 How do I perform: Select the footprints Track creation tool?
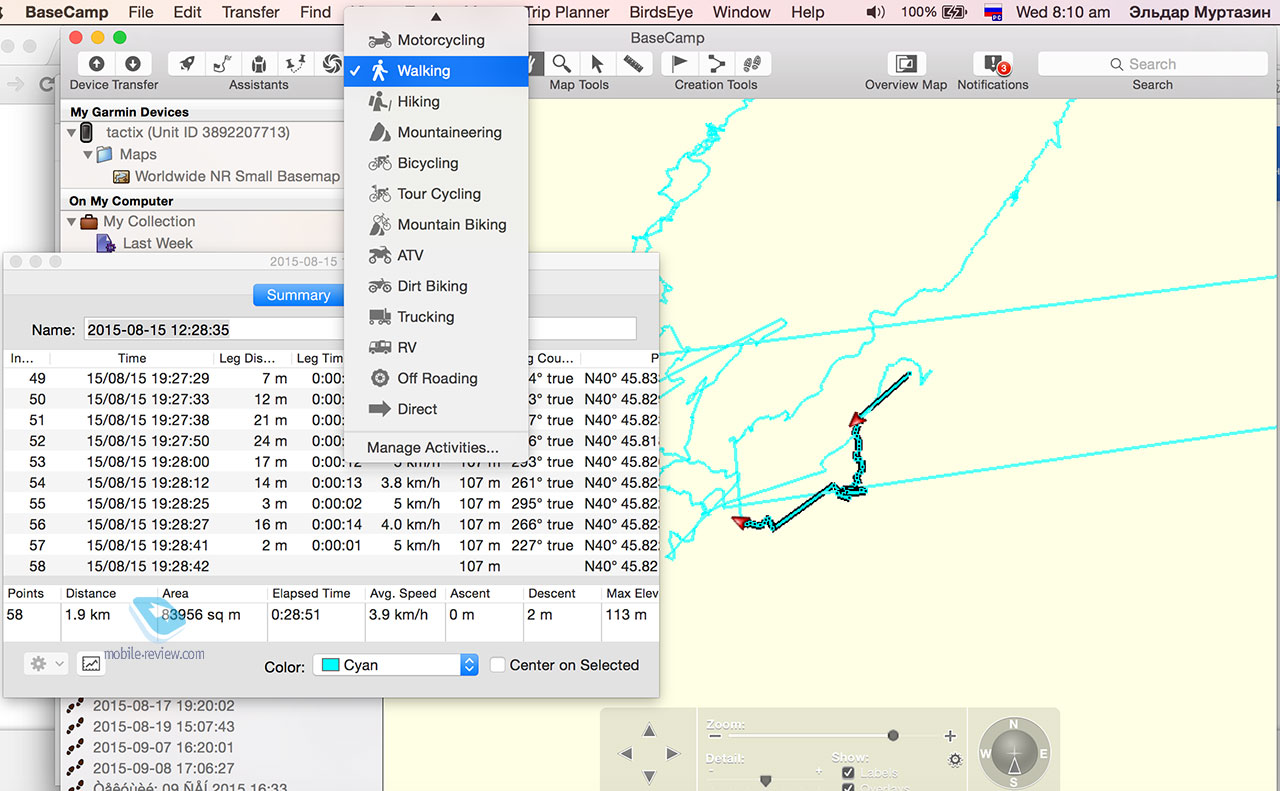pyautogui.click(x=752, y=63)
